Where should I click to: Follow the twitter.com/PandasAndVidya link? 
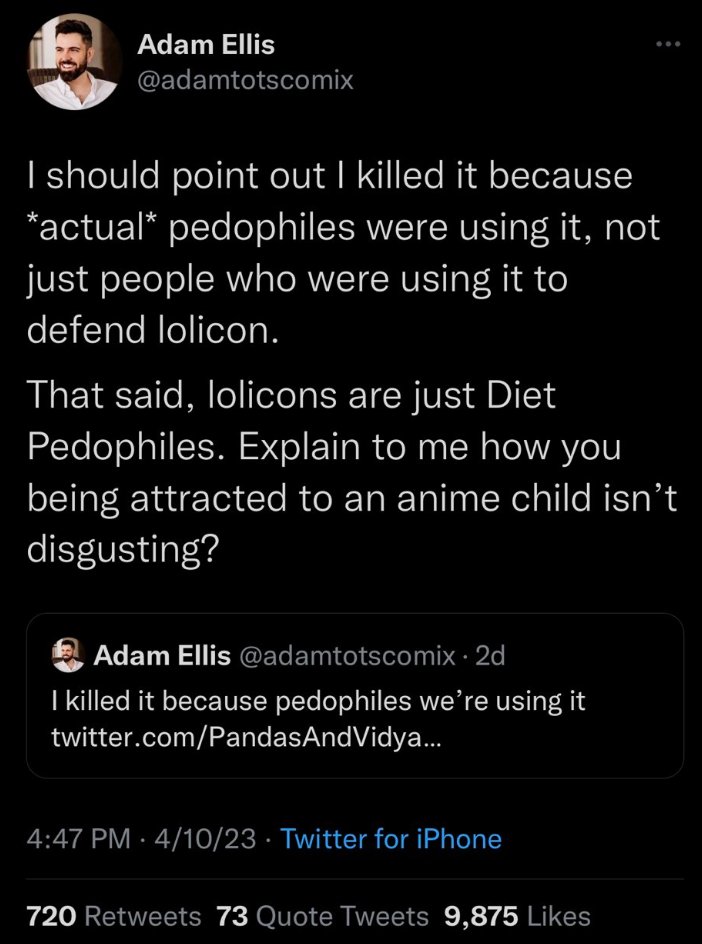pos(246,738)
